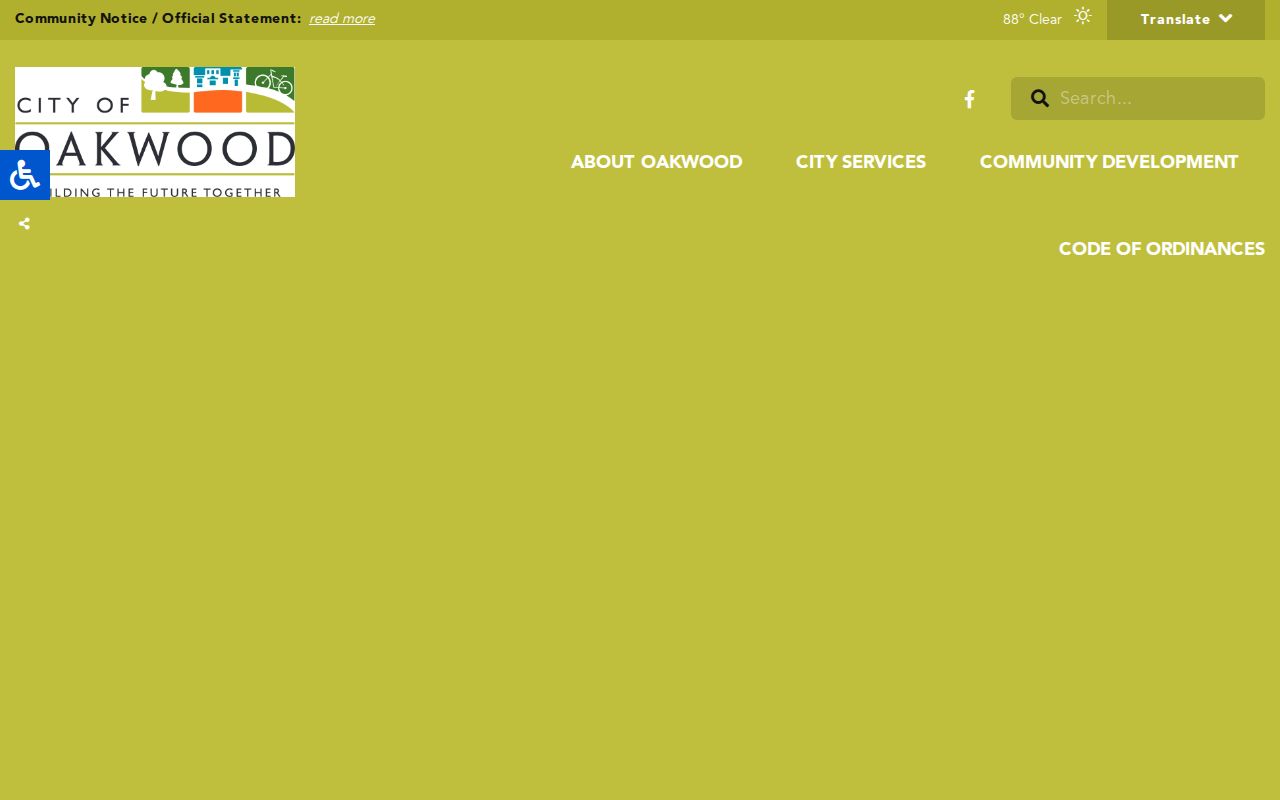Follow the read more link

pyautogui.click(x=342, y=19)
